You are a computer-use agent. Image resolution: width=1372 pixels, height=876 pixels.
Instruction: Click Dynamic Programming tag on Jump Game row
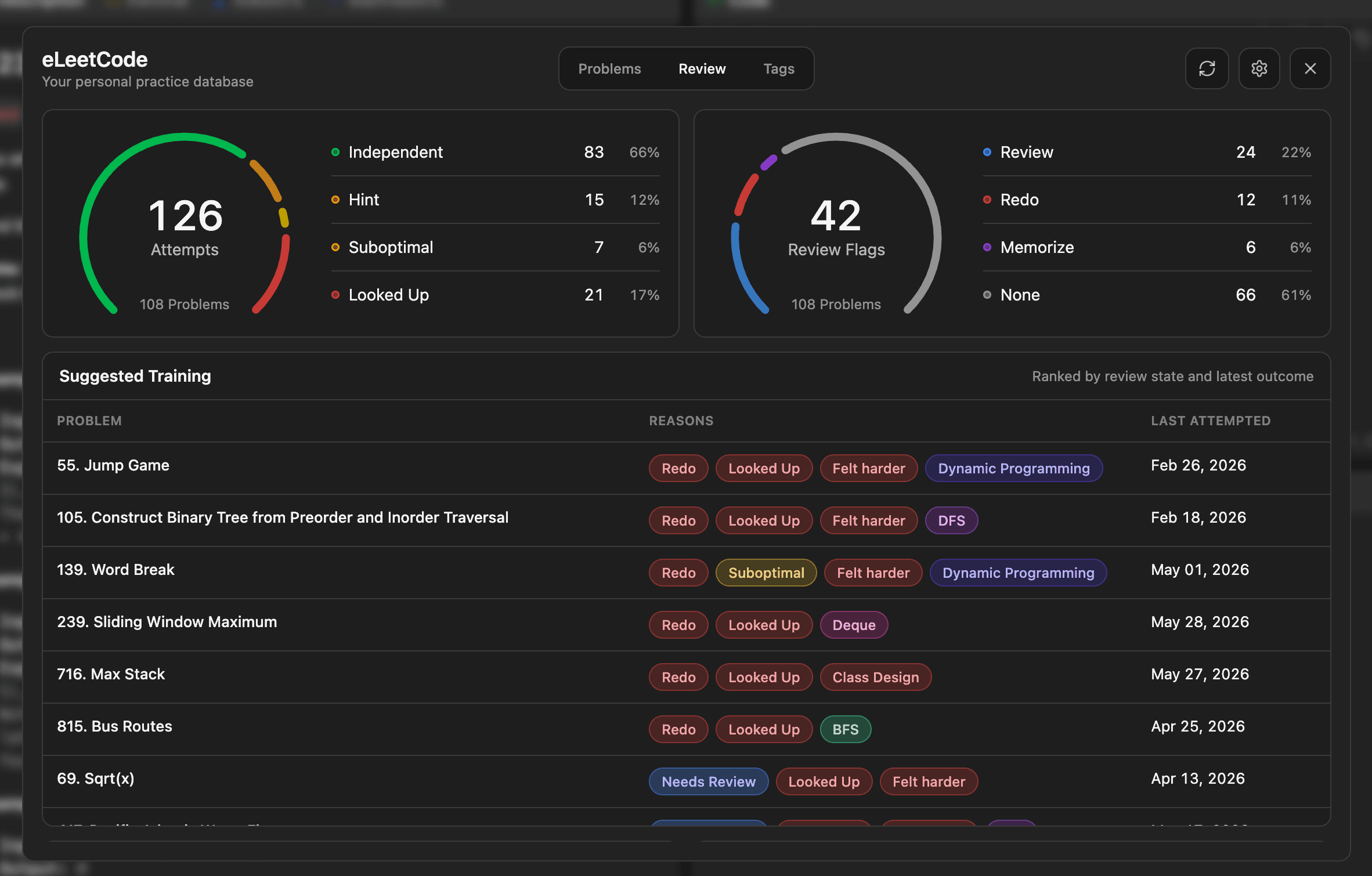1014,468
